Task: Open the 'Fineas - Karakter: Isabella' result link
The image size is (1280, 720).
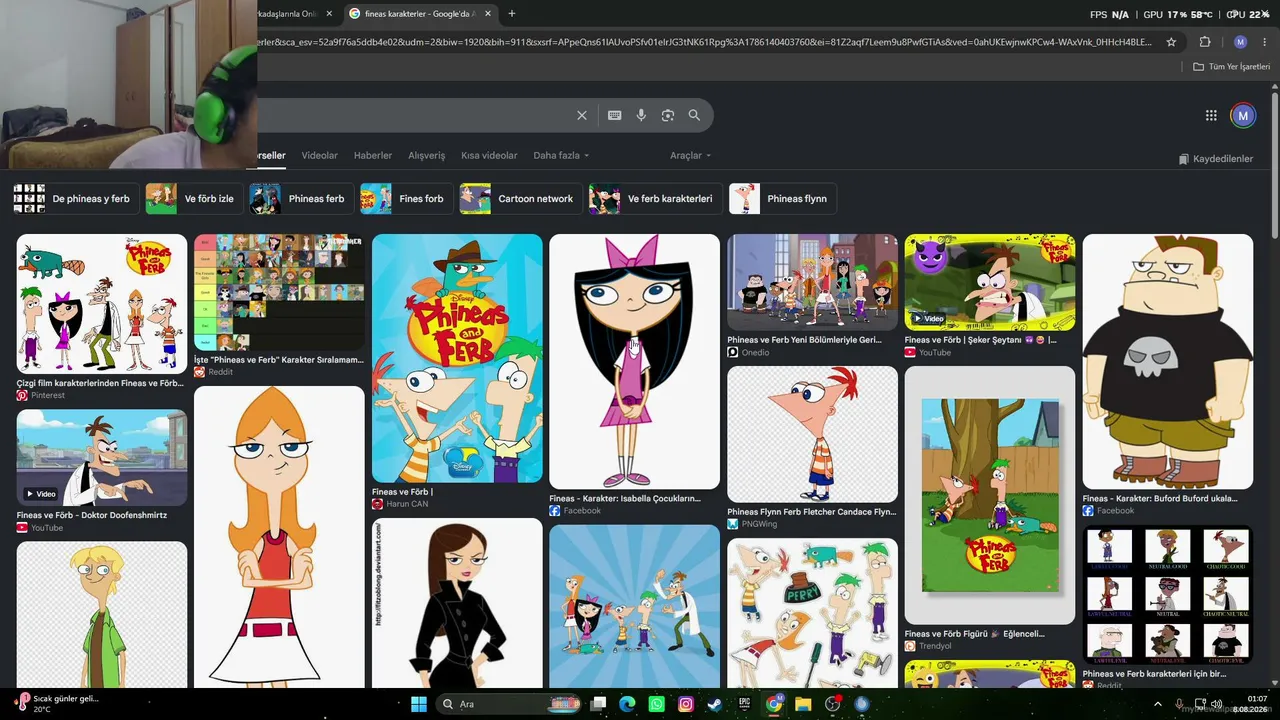Action: point(625,498)
